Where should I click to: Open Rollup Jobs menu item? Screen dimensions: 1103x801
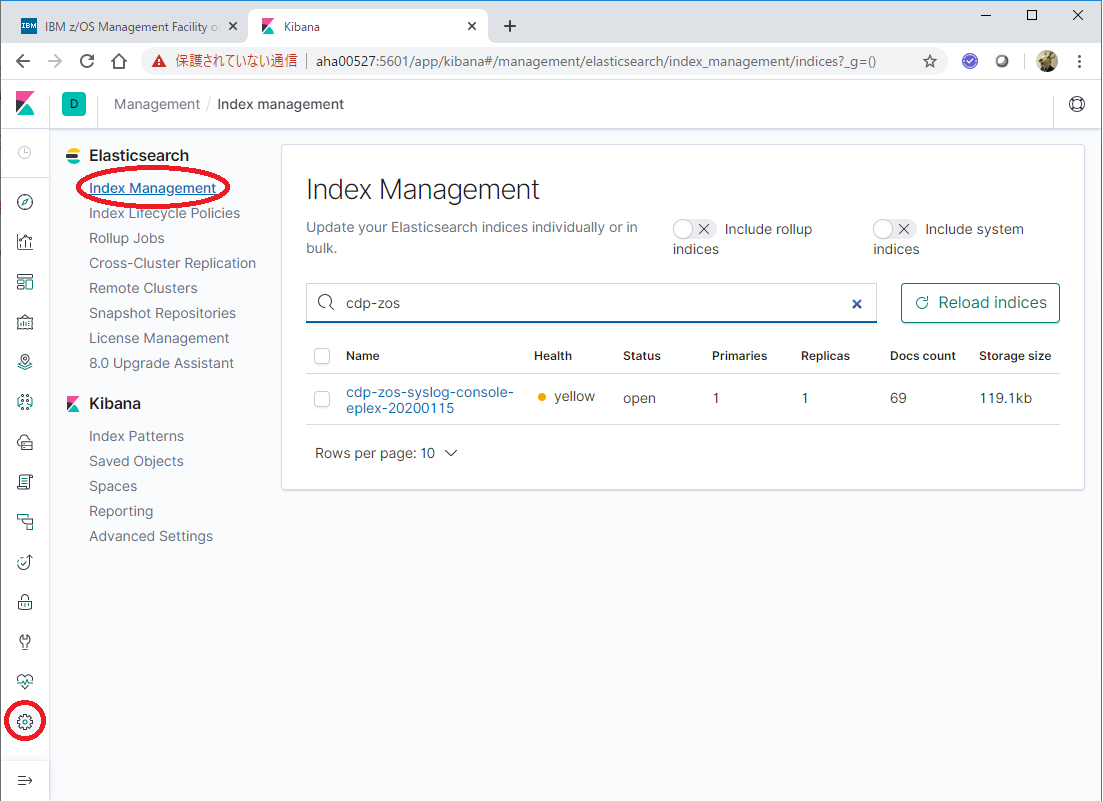point(127,238)
